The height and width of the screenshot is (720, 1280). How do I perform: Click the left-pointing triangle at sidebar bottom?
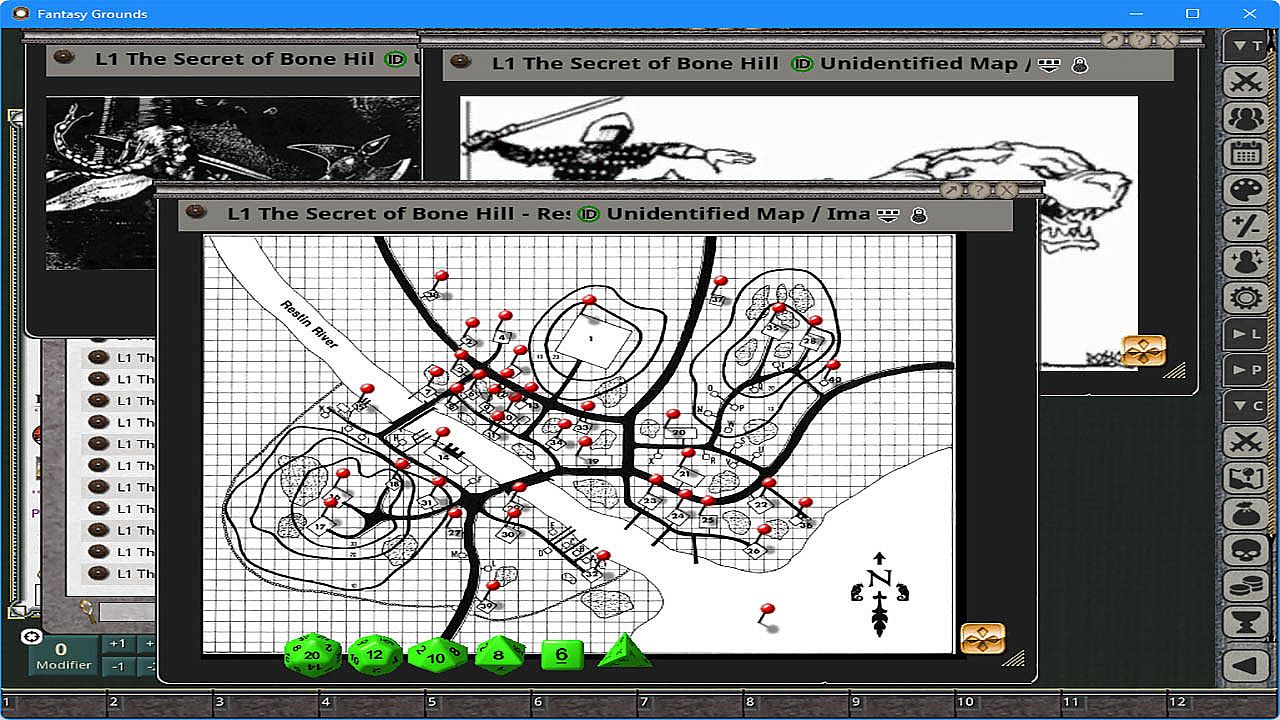pos(1246,665)
